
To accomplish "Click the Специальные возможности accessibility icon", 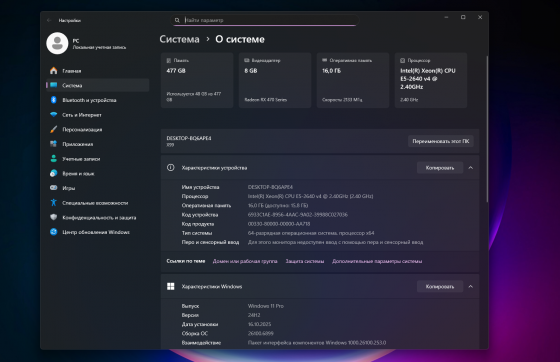I will (54, 202).
